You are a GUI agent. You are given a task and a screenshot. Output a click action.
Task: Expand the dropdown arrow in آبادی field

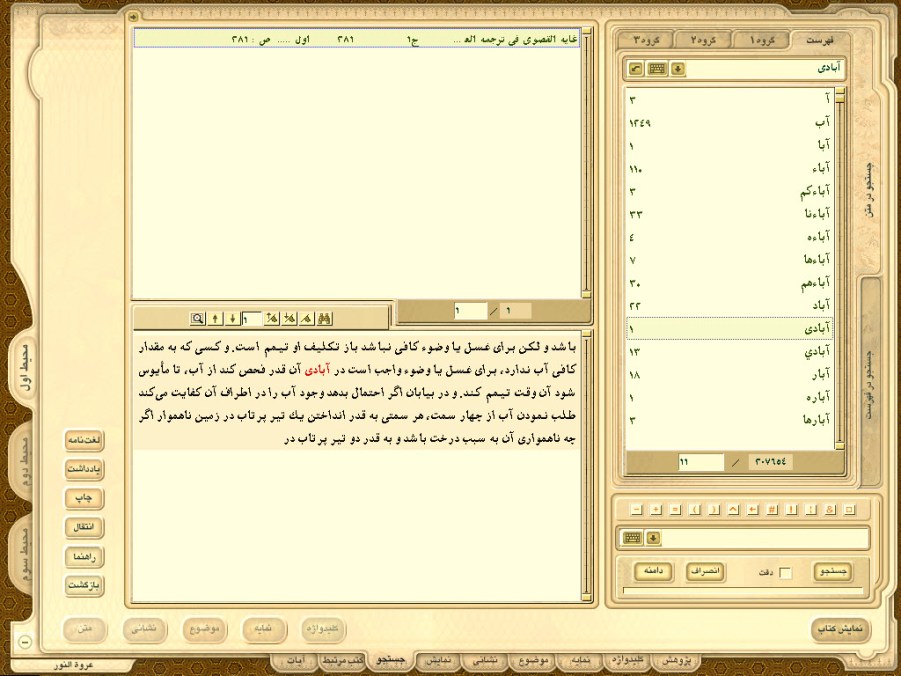pyautogui.click(x=678, y=69)
